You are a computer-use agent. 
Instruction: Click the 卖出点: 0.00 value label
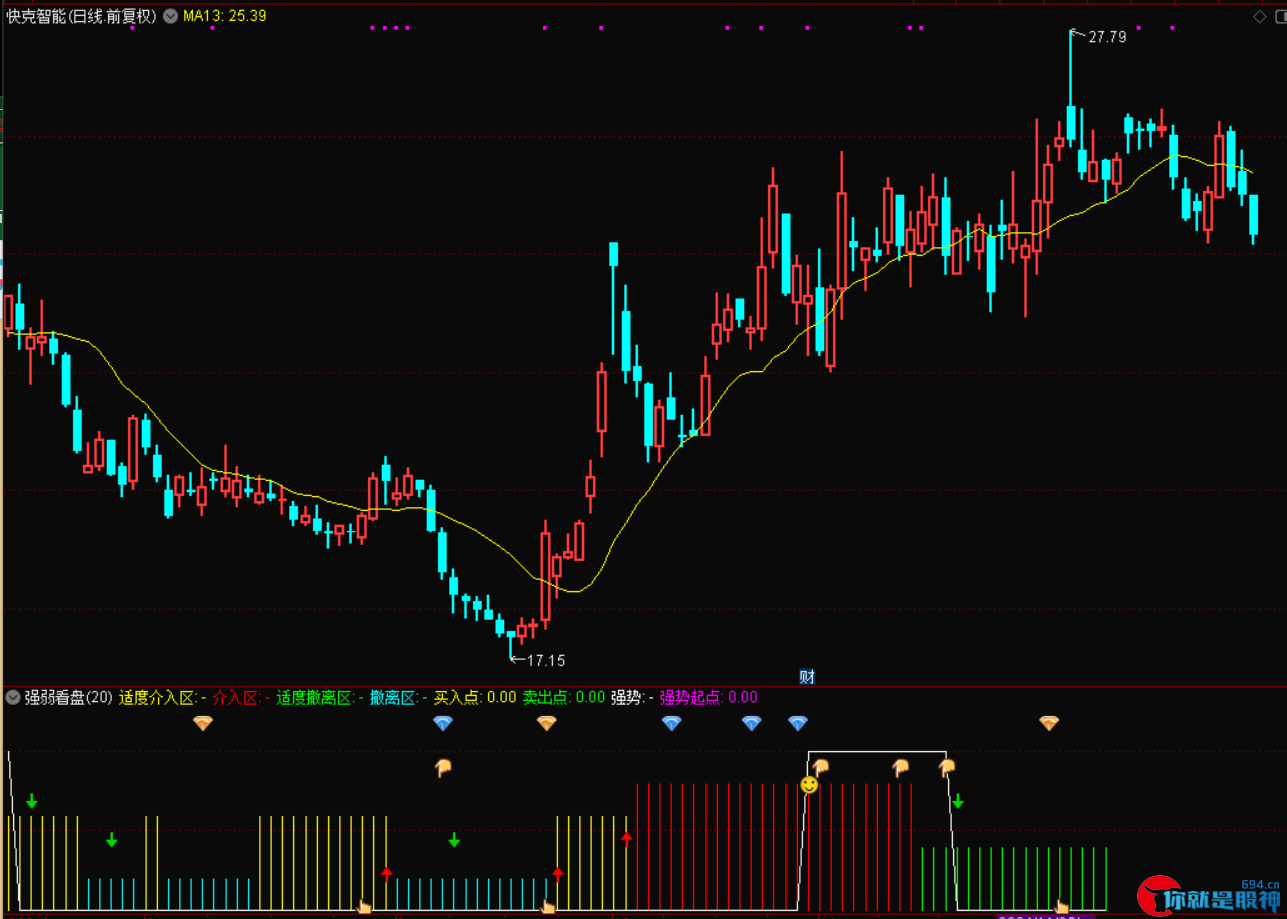pyautogui.click(x=564, y=697)
